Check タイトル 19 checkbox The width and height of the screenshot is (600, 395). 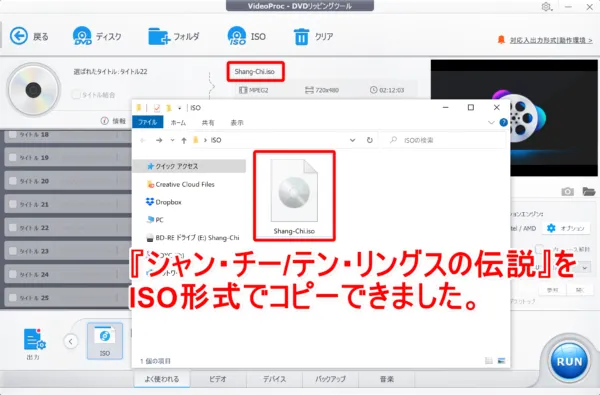(13, 157)
